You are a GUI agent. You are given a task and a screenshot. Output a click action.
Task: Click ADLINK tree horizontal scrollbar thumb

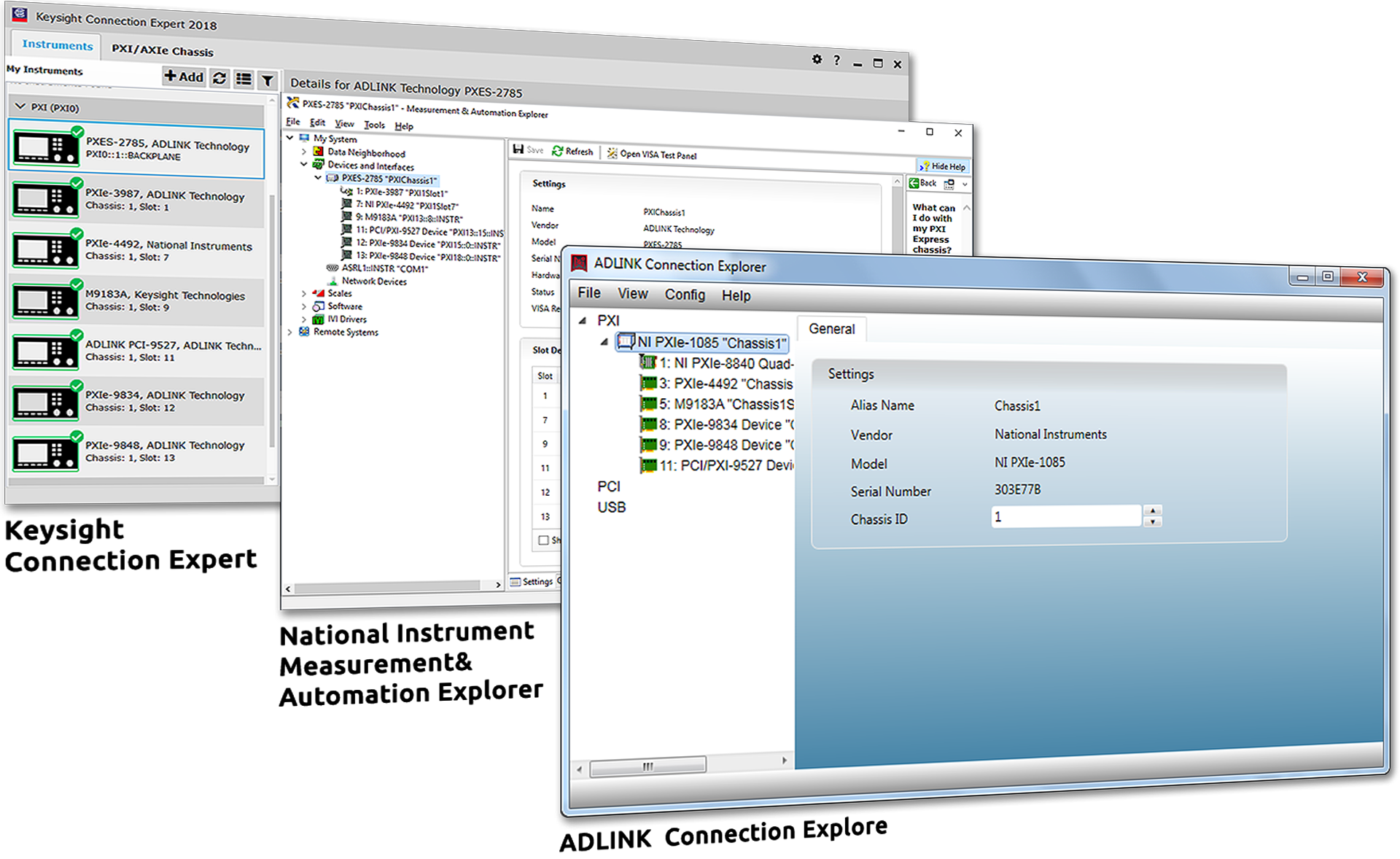[x=647, y=766]
